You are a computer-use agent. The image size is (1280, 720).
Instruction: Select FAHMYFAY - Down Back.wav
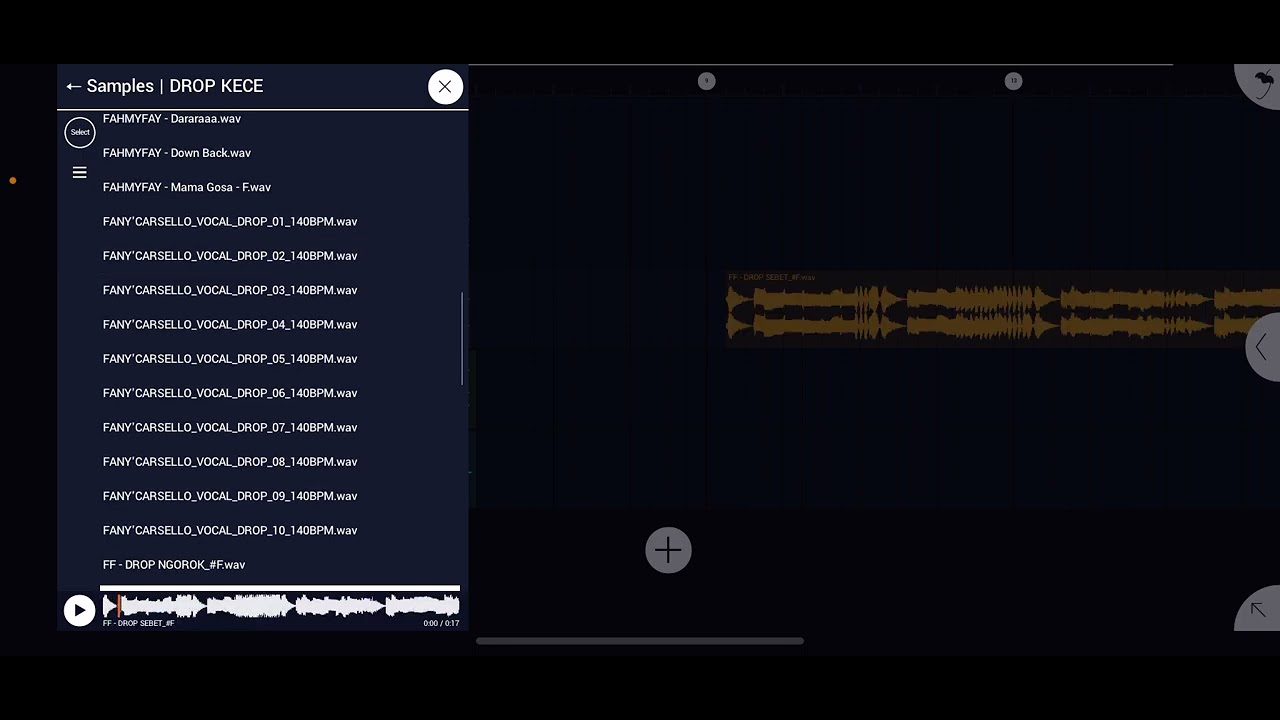tap(177, 153)
